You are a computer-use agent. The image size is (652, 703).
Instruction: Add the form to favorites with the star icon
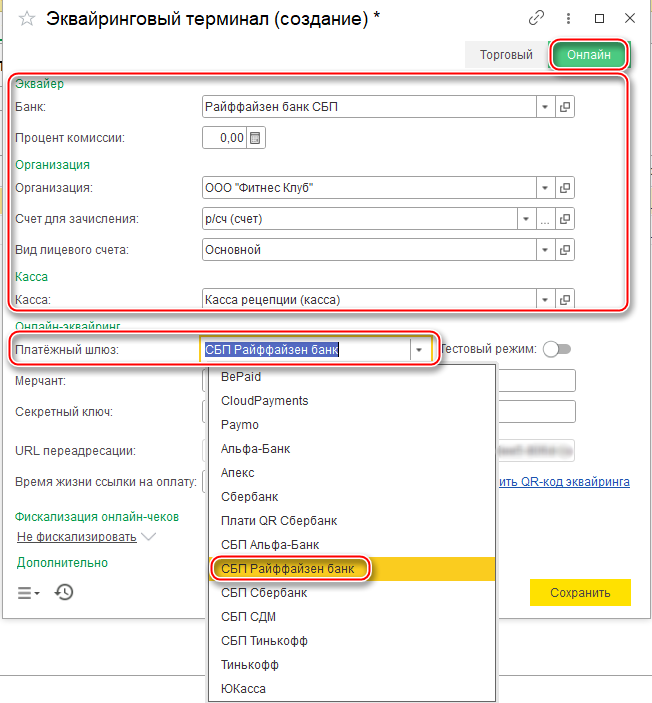[x=27, y=19]
